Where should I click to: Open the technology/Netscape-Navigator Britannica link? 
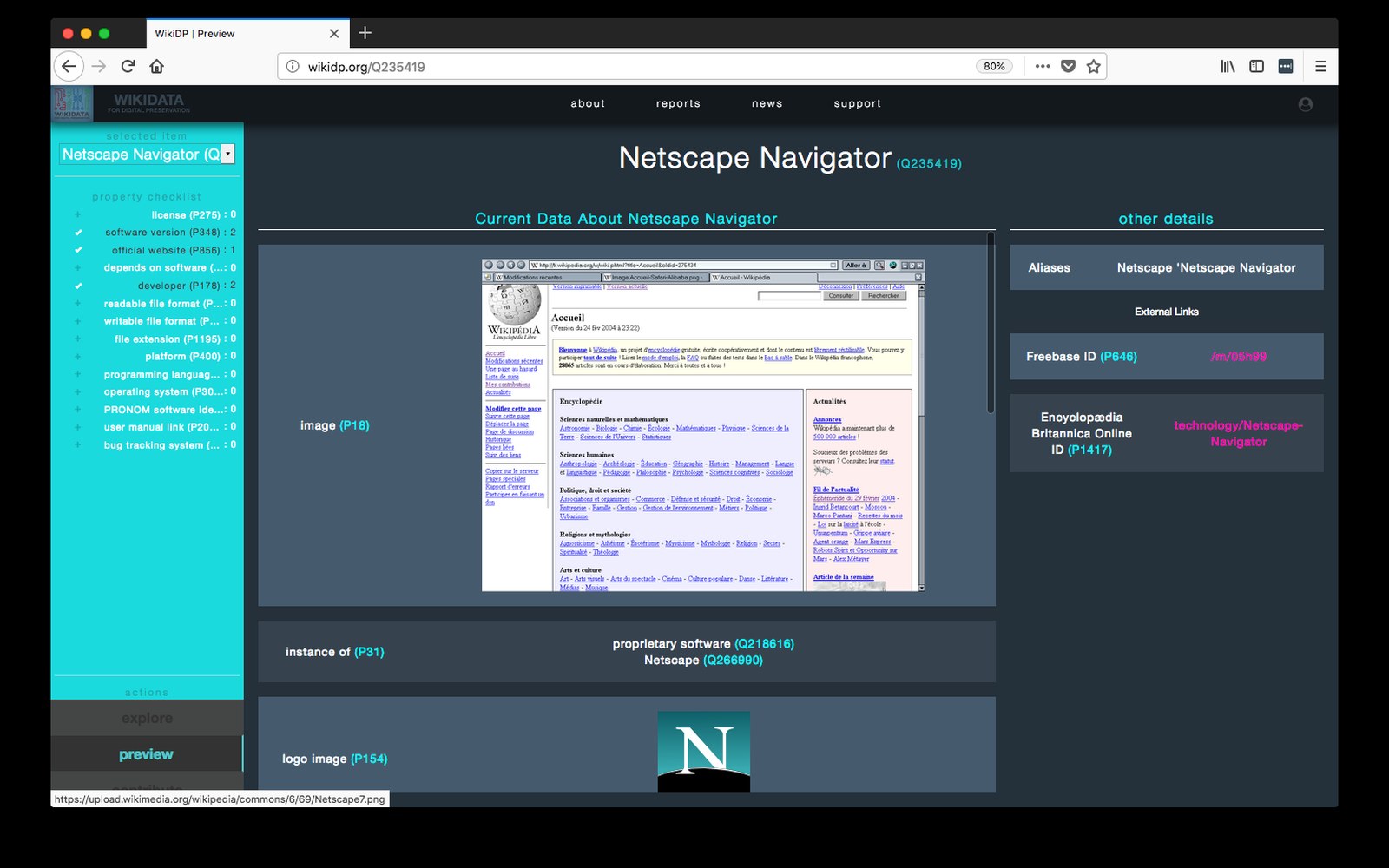tap(1238, 433)
